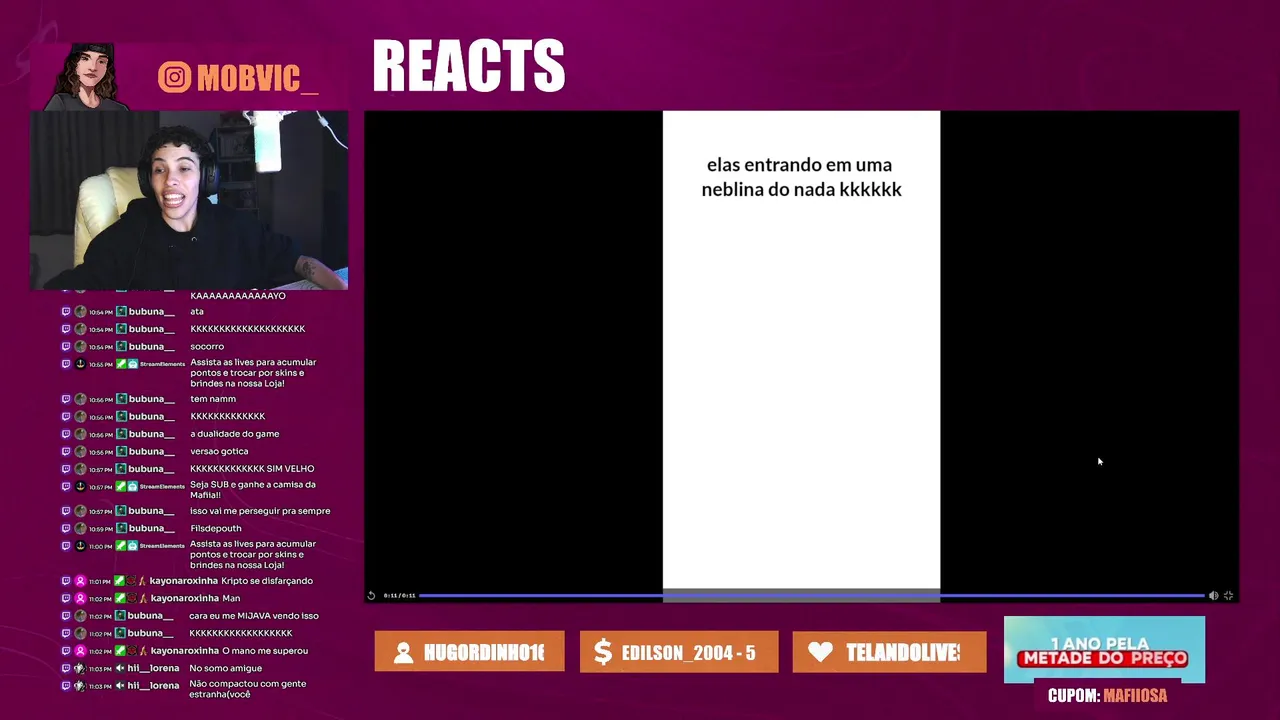Select the HUGORDINHO16 follower label
This screenshot has width=1280, height=720.
(x=484, y=653)
